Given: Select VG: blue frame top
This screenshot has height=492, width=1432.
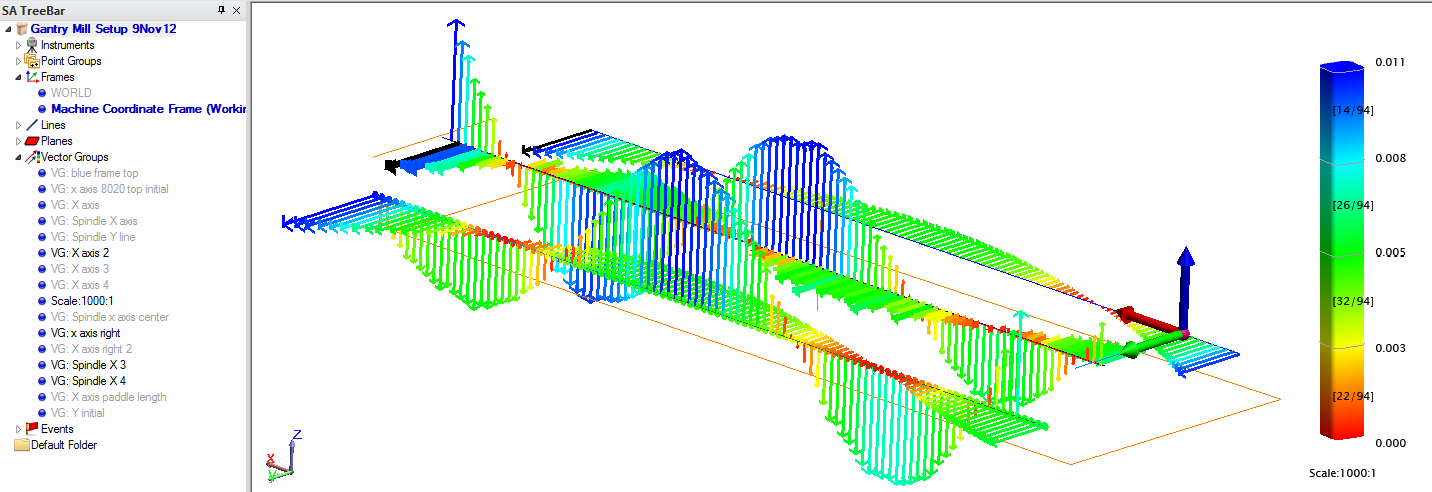Looking at the screenshot, I should pyautogui.click(x=94, y=173).
